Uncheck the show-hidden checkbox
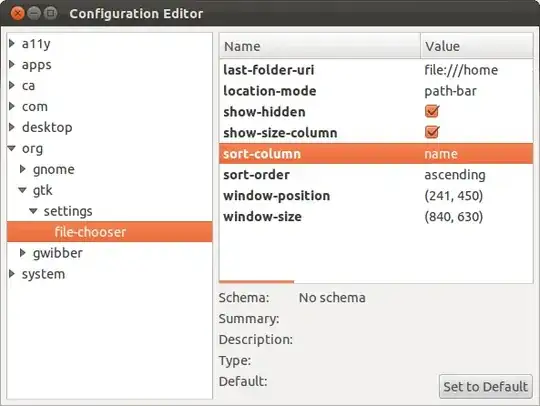This screenshot has width=540, height=406. [x=432, y=111]
